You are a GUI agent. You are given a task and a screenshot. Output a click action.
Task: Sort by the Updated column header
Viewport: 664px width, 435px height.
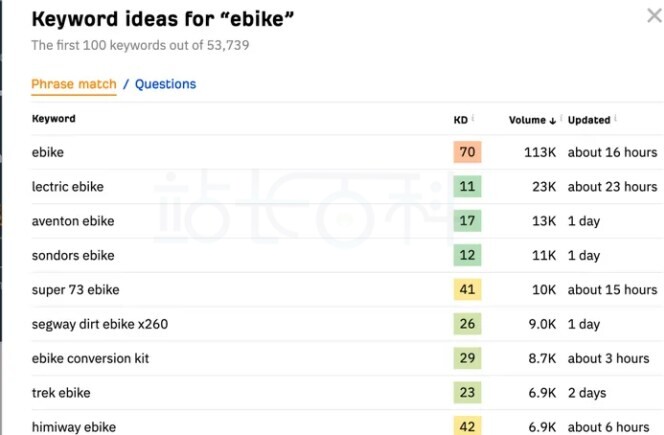[589, 120]
